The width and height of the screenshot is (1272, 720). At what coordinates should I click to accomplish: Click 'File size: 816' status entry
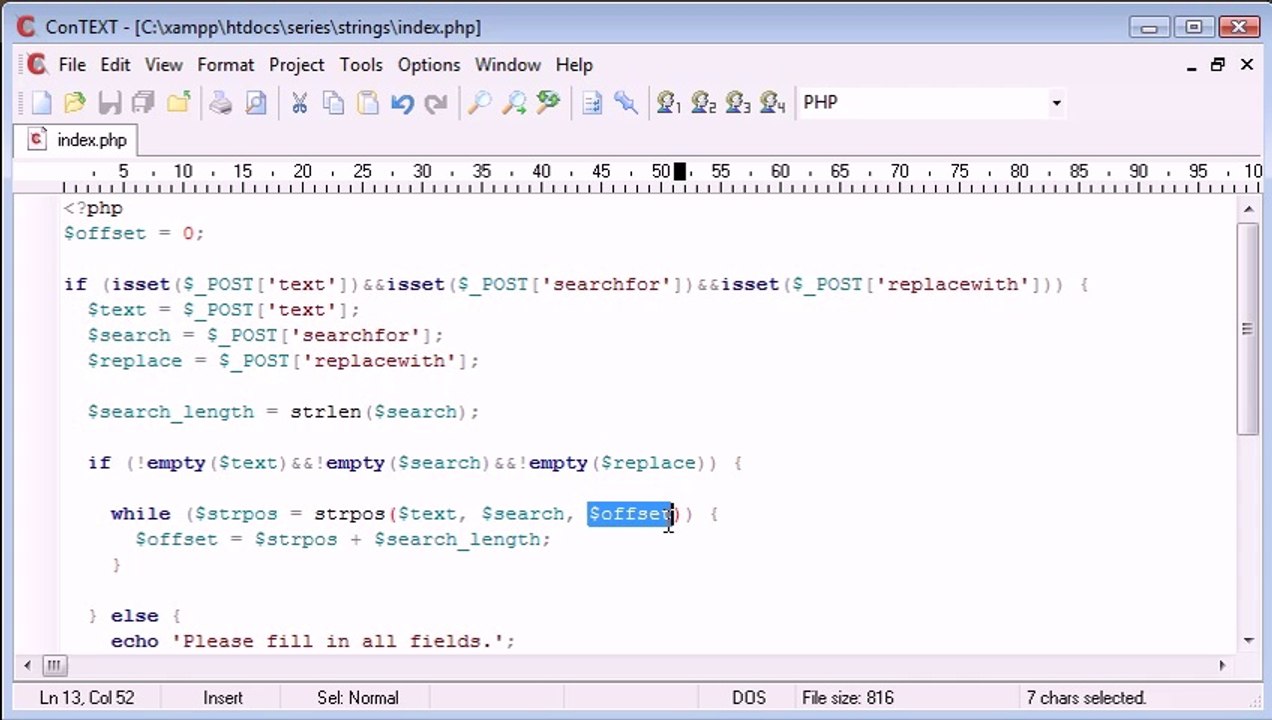(x=848, y=698)
